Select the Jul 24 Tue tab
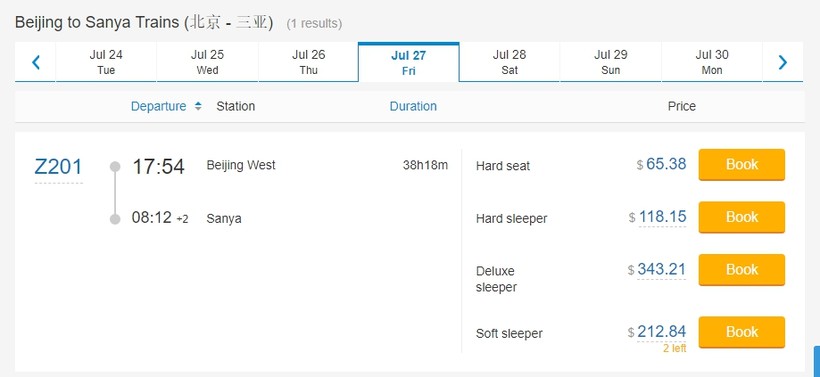Screen dimensions: 820x377 coord(106,62)
